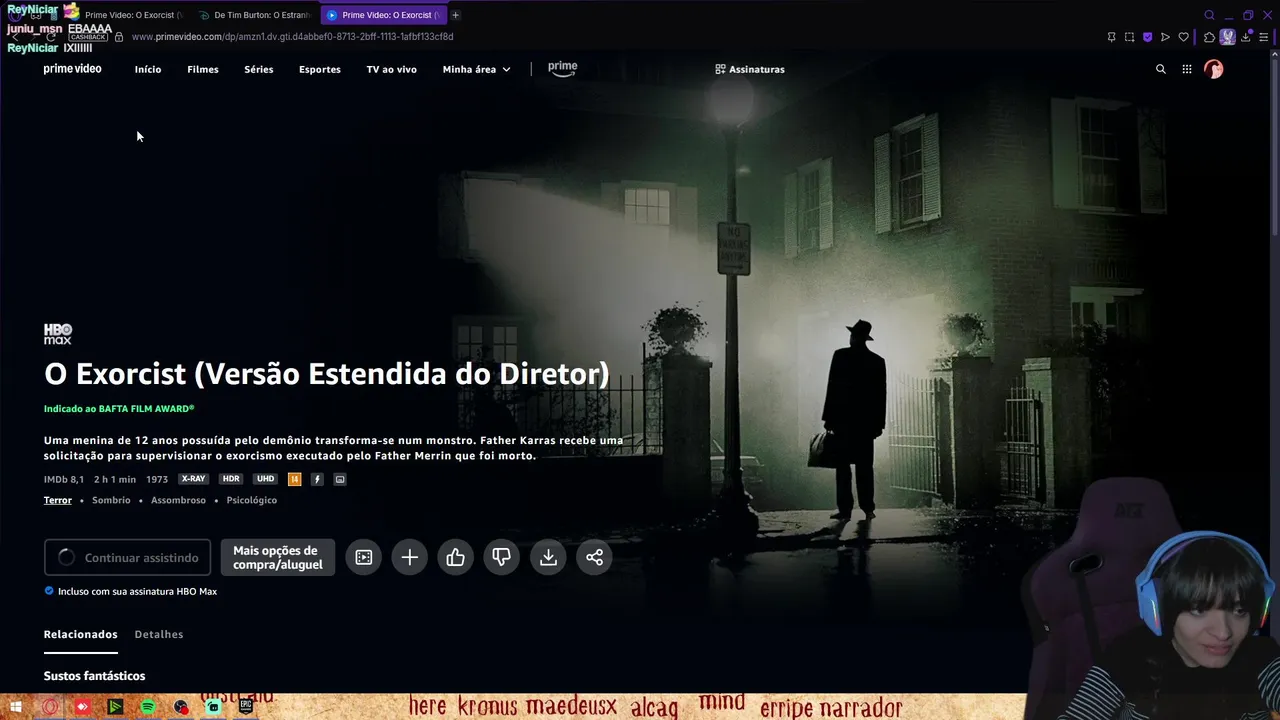Click the HDR badge
Image resolution: width=1280 pixels, height=720 pixels.
pos(231,479)
